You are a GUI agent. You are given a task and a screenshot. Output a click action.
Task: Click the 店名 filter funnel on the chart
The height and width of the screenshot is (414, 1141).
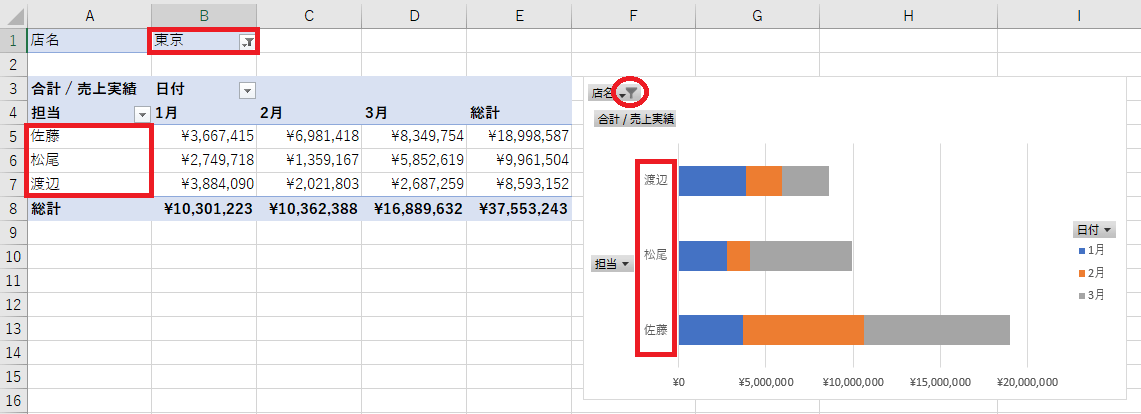tap(631, 92)
